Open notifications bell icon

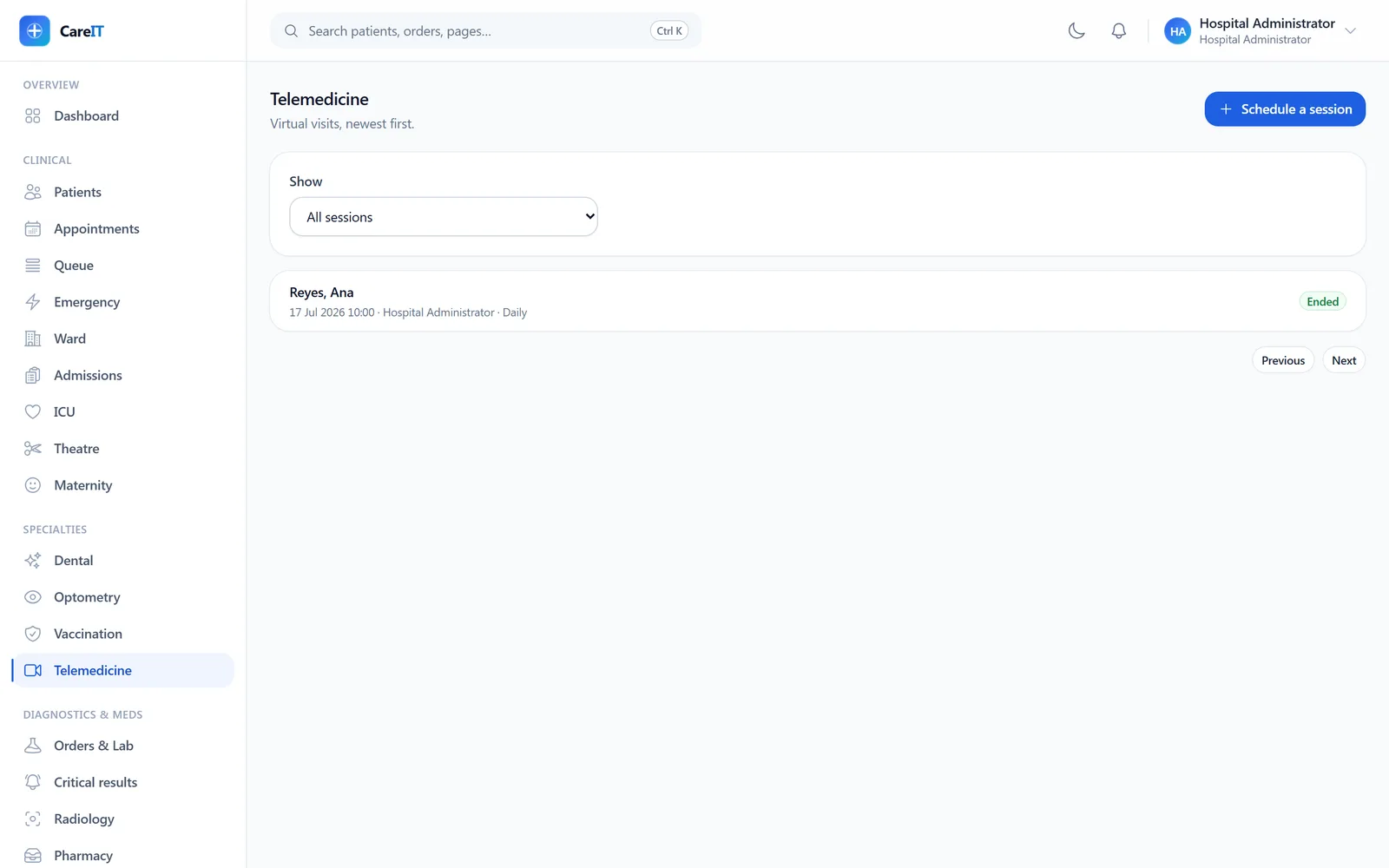coord(1119,31)
